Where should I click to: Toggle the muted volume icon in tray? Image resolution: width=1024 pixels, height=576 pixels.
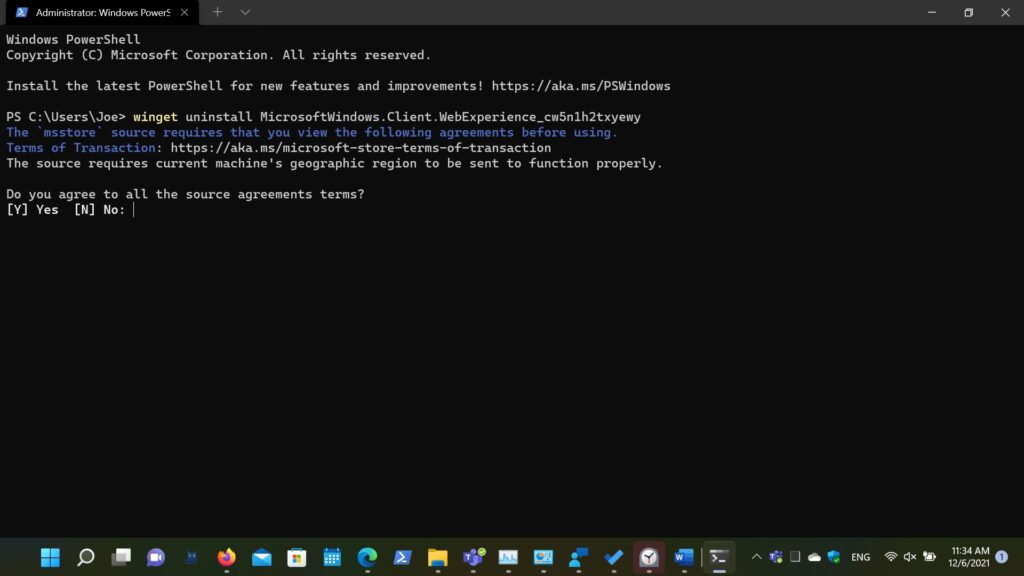[910, 557]
